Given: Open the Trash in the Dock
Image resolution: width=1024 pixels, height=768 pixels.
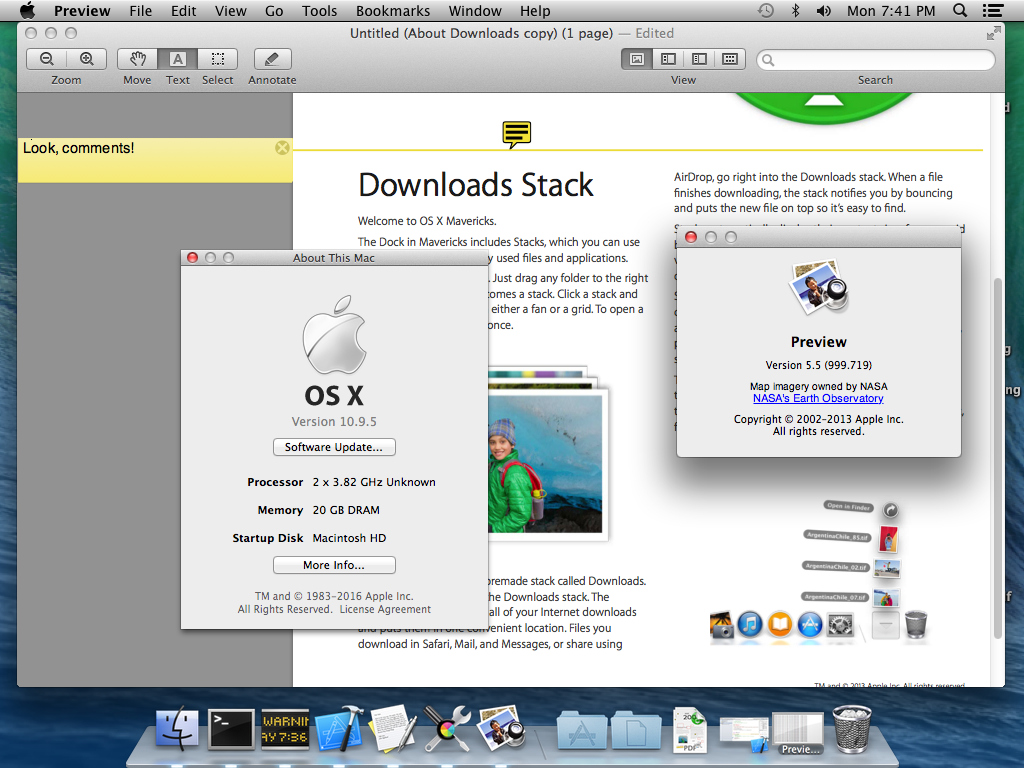Looking at the screenshot, I should click(x=852, y=729).
